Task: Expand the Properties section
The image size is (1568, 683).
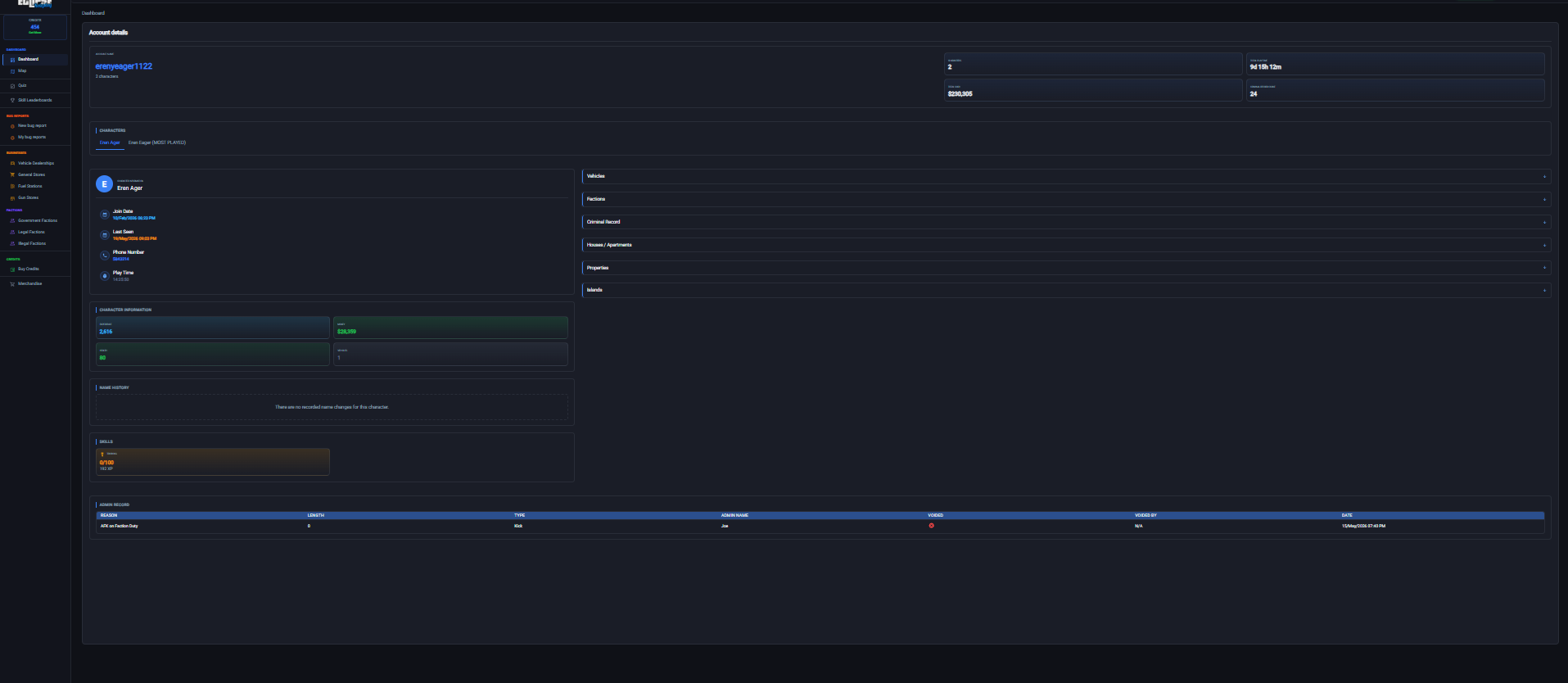Action: [x=1066, y=268]
